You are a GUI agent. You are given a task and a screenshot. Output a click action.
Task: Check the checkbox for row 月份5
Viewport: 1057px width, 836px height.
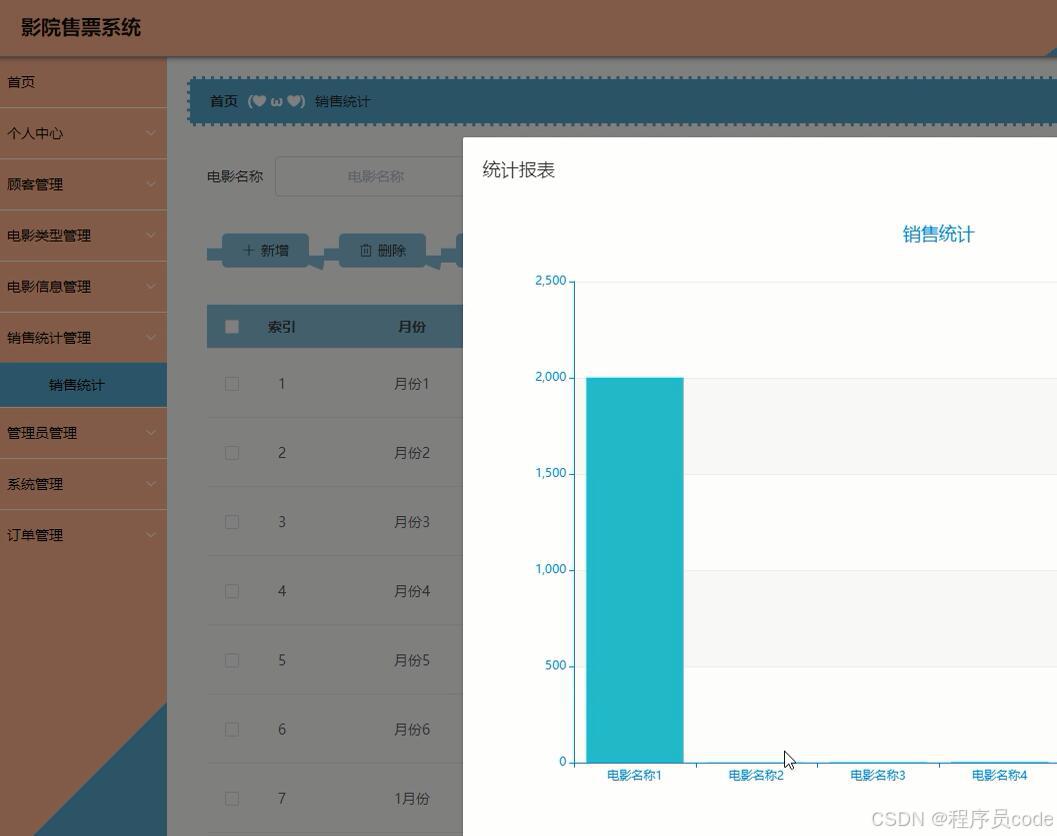[232, 660]
